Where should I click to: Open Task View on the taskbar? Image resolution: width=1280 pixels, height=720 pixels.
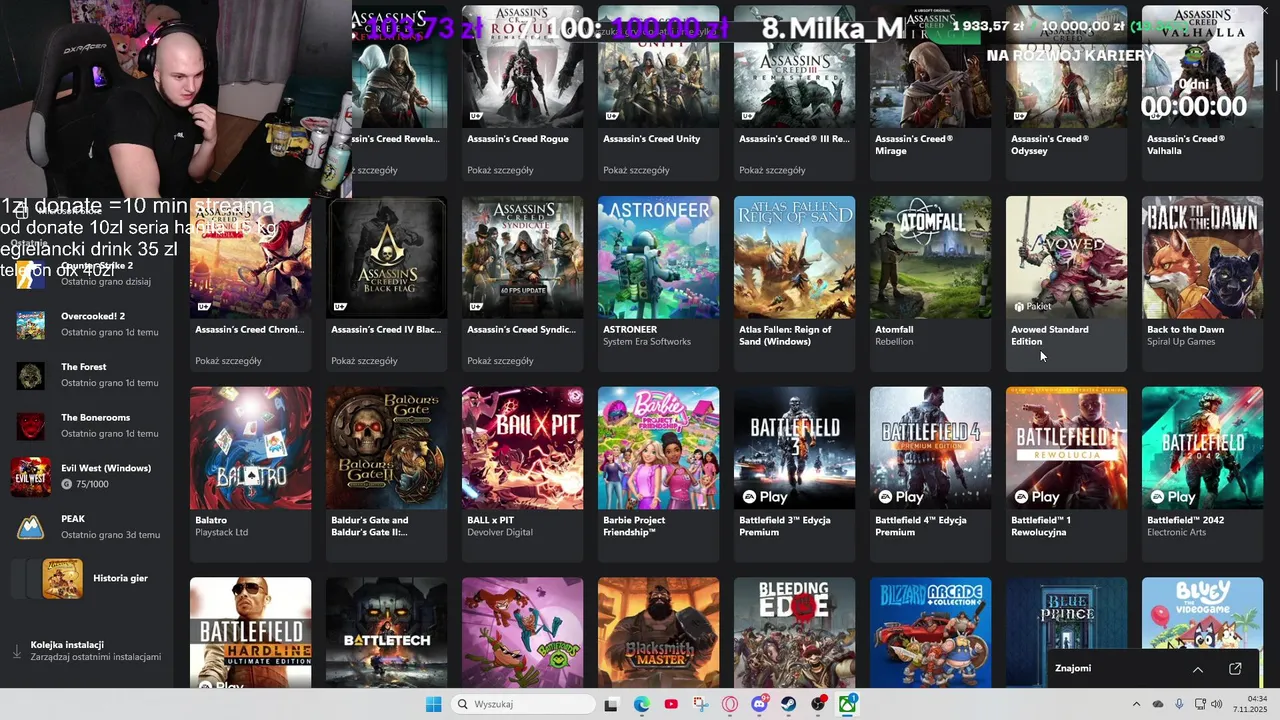coord(611,704)
